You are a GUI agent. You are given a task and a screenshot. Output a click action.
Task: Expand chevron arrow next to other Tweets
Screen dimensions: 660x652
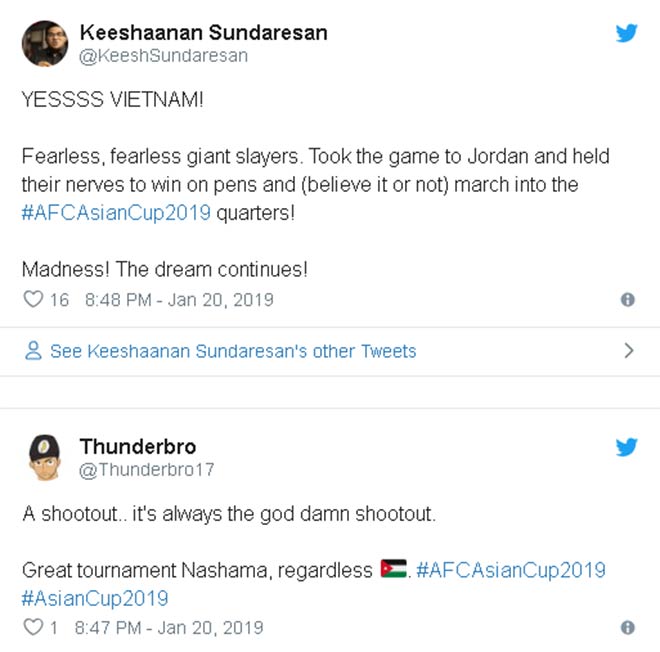coord(629,351)
